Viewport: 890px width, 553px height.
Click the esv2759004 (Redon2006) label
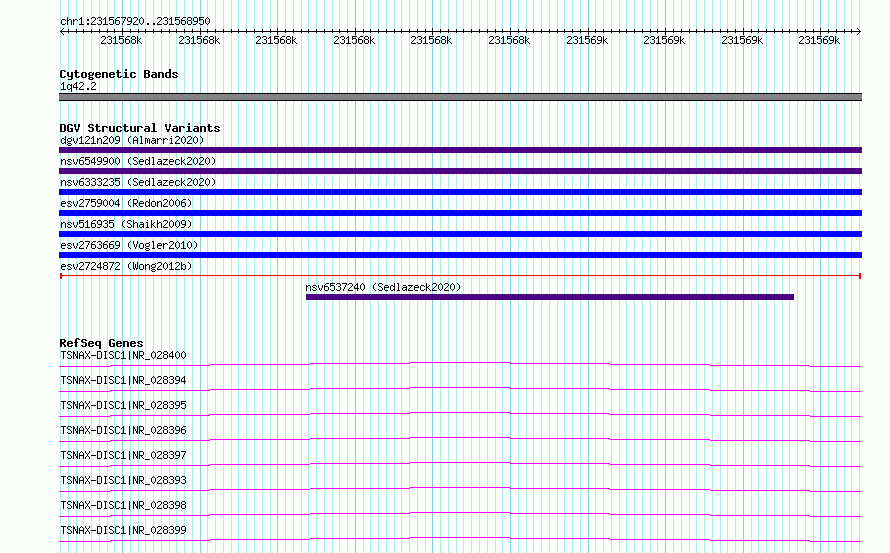pyautogui.click(x=126, y=203)
